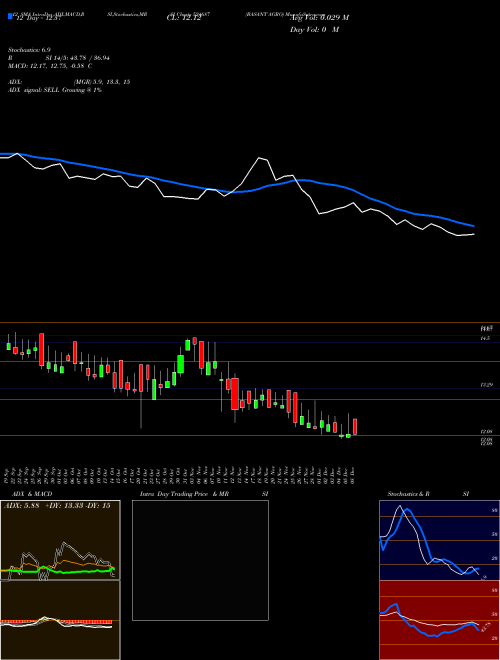This screenshot has height=660, width=500.
Task: Open the red RSI chart panel
Action: point(439,620)
